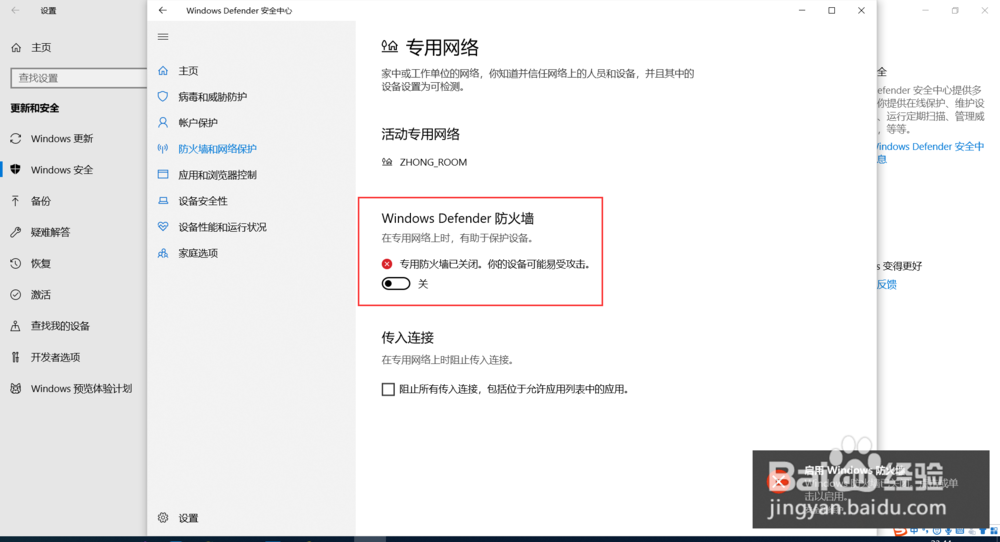Open the hamburger navigation menu
1000x542 pixels.
[163, 37]
